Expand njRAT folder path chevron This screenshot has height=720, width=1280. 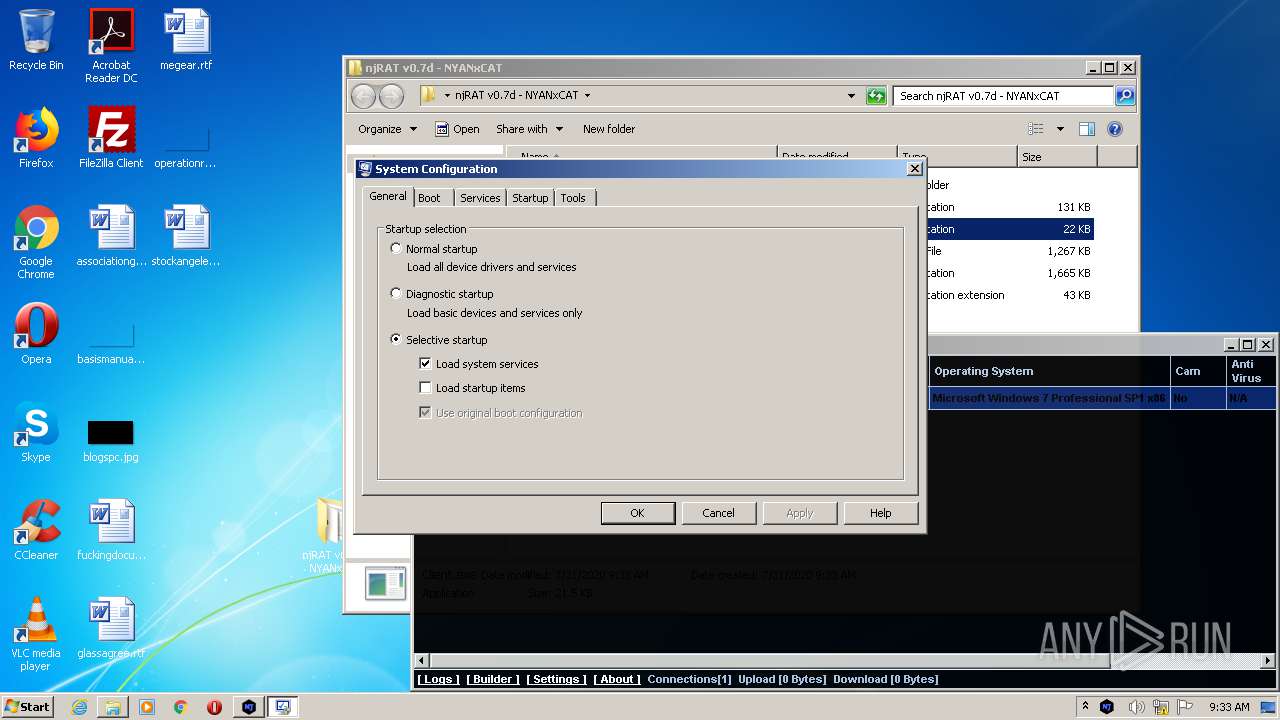click(x=587, y=96)
